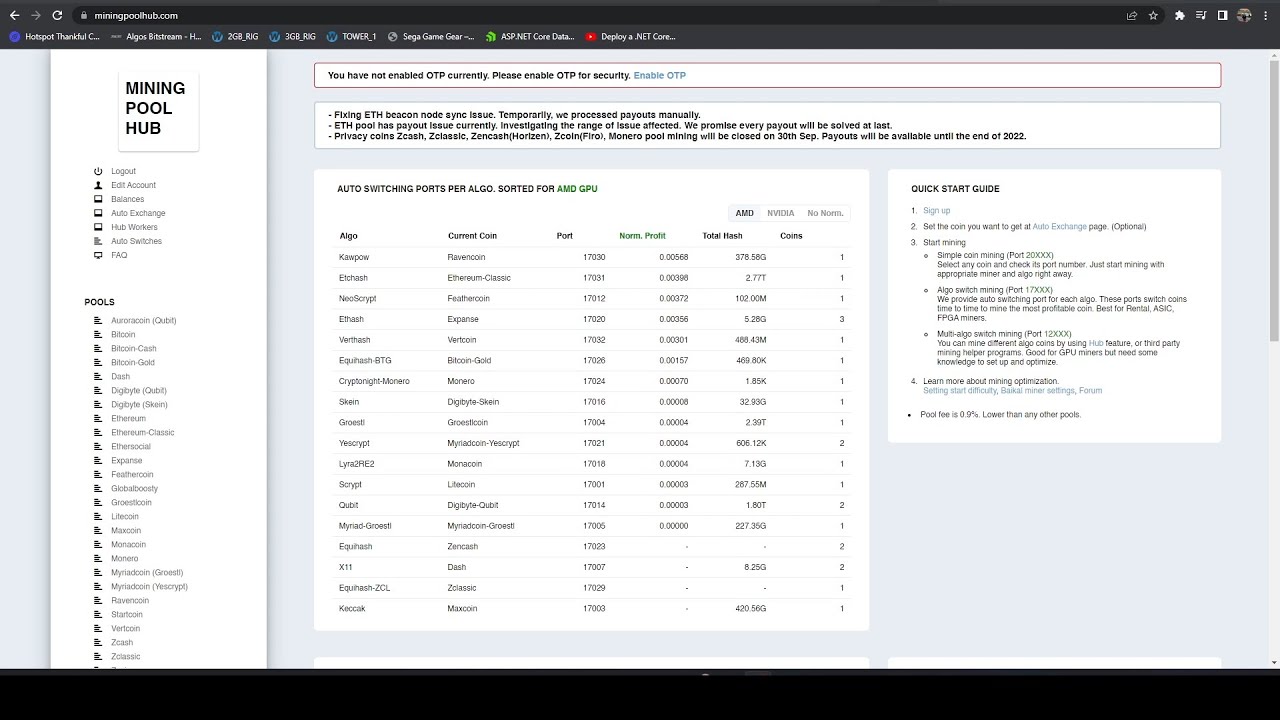The height and width of the screenshot is (720, 1280).
Task: Click Zclassic in Current Coin column
Action: pos(462,588)
